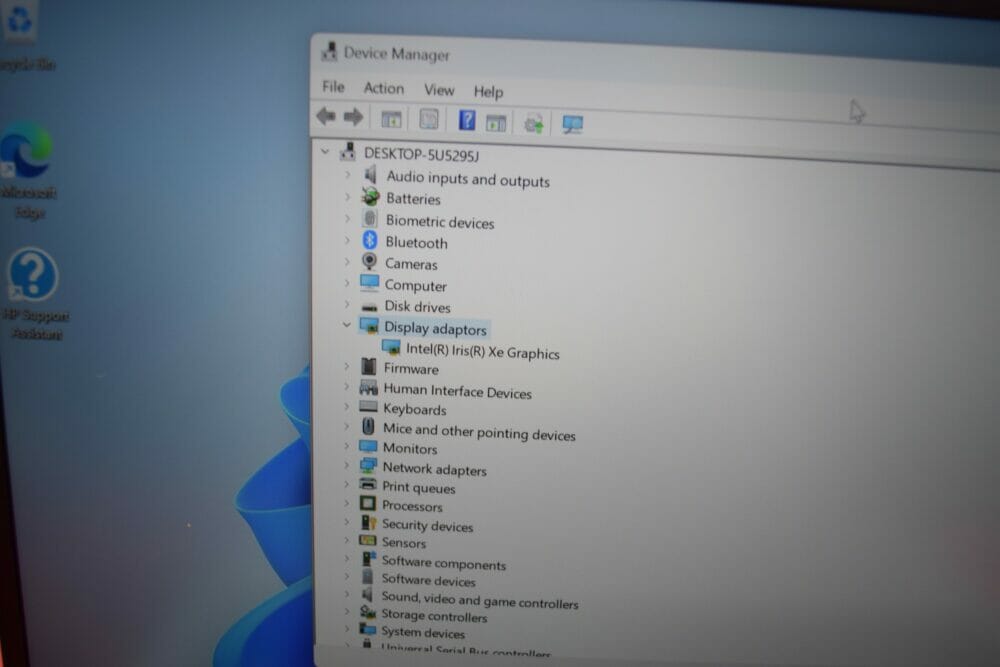Click the Disk drives category icon
Image resolution: width=1000 pixels, height=667 pixels.
click(x=369, y=307)
